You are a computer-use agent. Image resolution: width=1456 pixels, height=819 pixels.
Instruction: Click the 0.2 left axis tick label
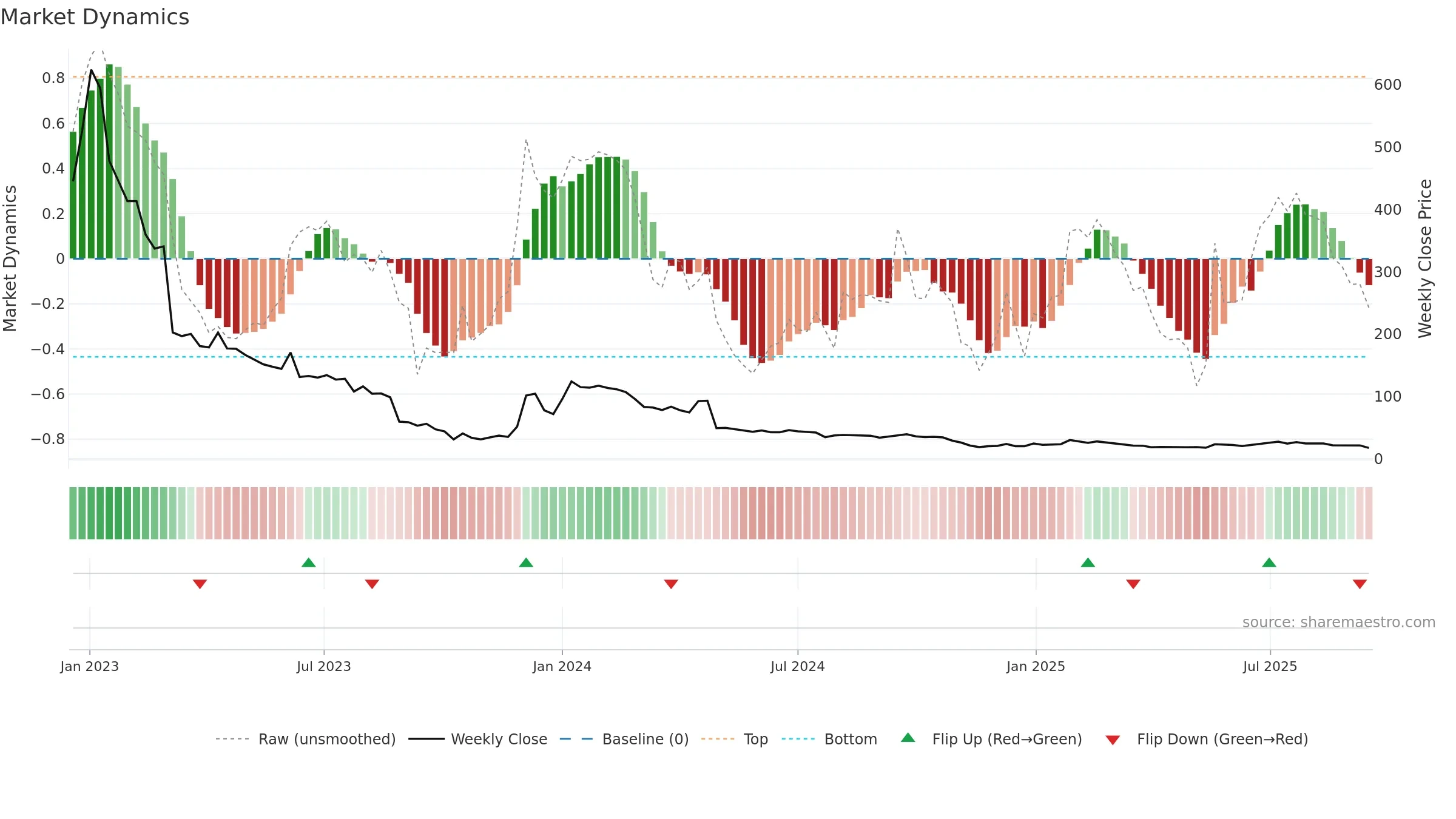point(53,214)
